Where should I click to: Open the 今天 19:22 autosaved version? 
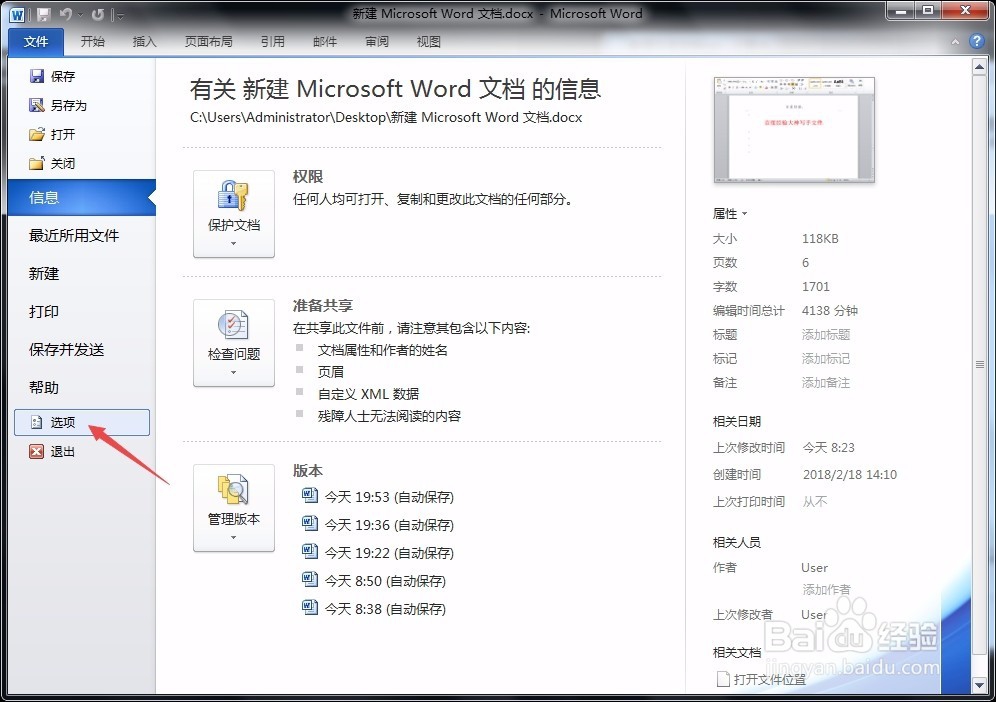378,553
